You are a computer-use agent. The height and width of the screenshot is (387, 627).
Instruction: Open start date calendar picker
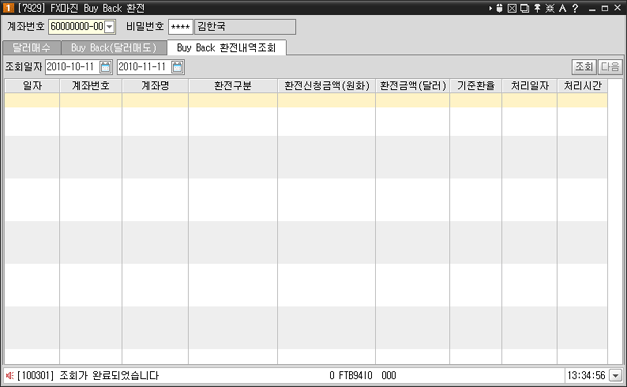106,67
